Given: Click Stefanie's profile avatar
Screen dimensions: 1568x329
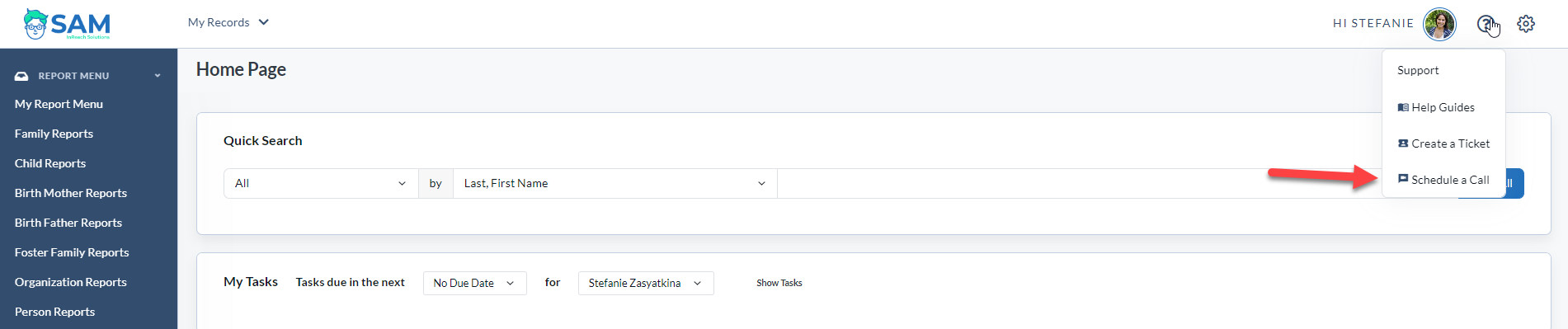Looking at the screenshot, I should click(1440, 24).
